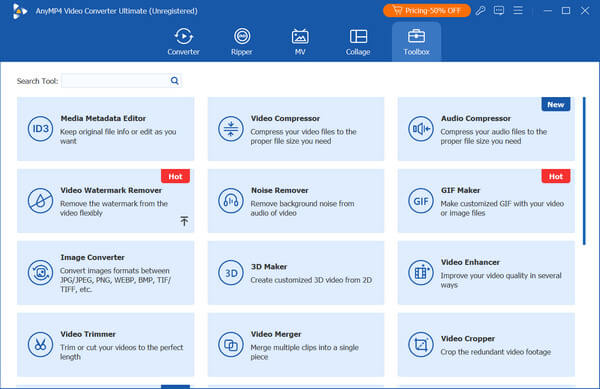The width and height of the screenshot is (600, 389).
Task: Click the Image Converter icon
Action: pyautogui.click(x=41, y=273)
